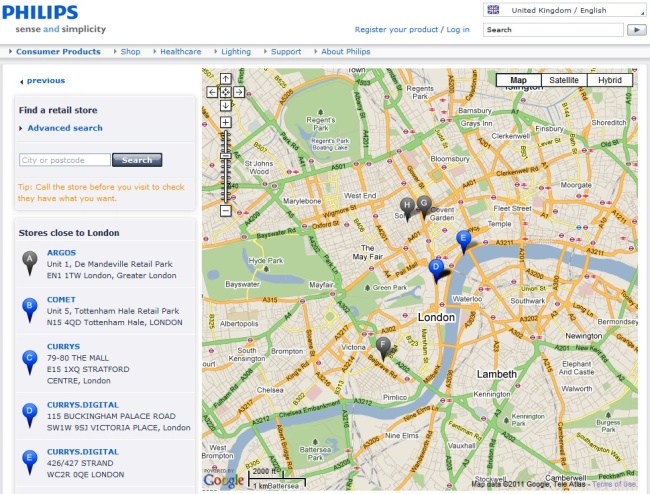Click 'Find a retail store' heading
Image resolution: width=650 pixels, height=494 pixels.
58,110
